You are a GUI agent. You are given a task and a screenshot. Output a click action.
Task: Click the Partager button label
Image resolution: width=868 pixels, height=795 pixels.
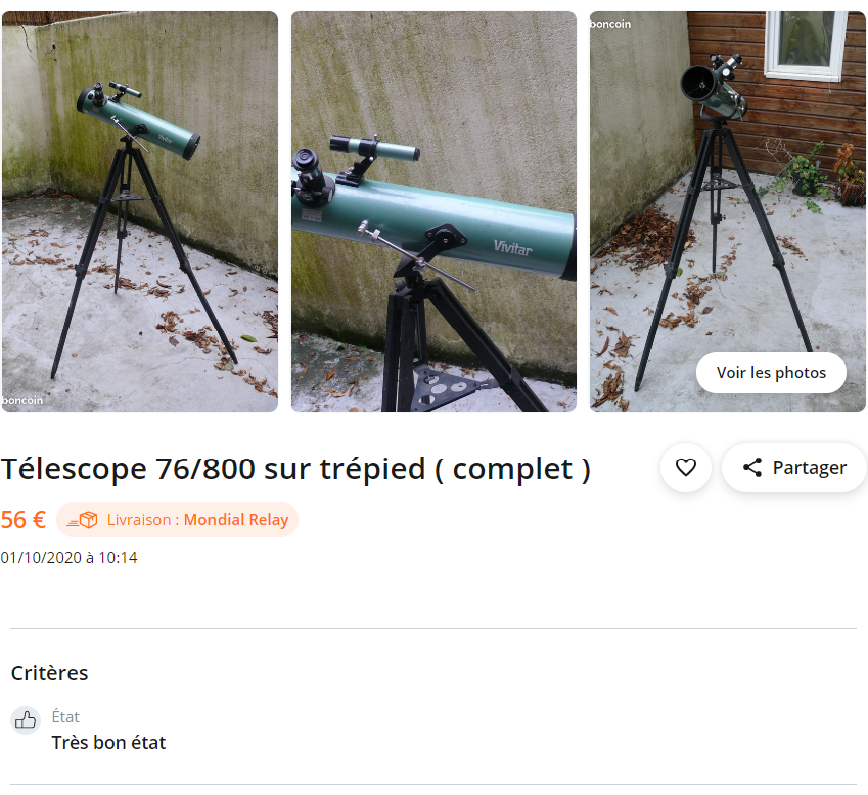[x=809, y=467]
